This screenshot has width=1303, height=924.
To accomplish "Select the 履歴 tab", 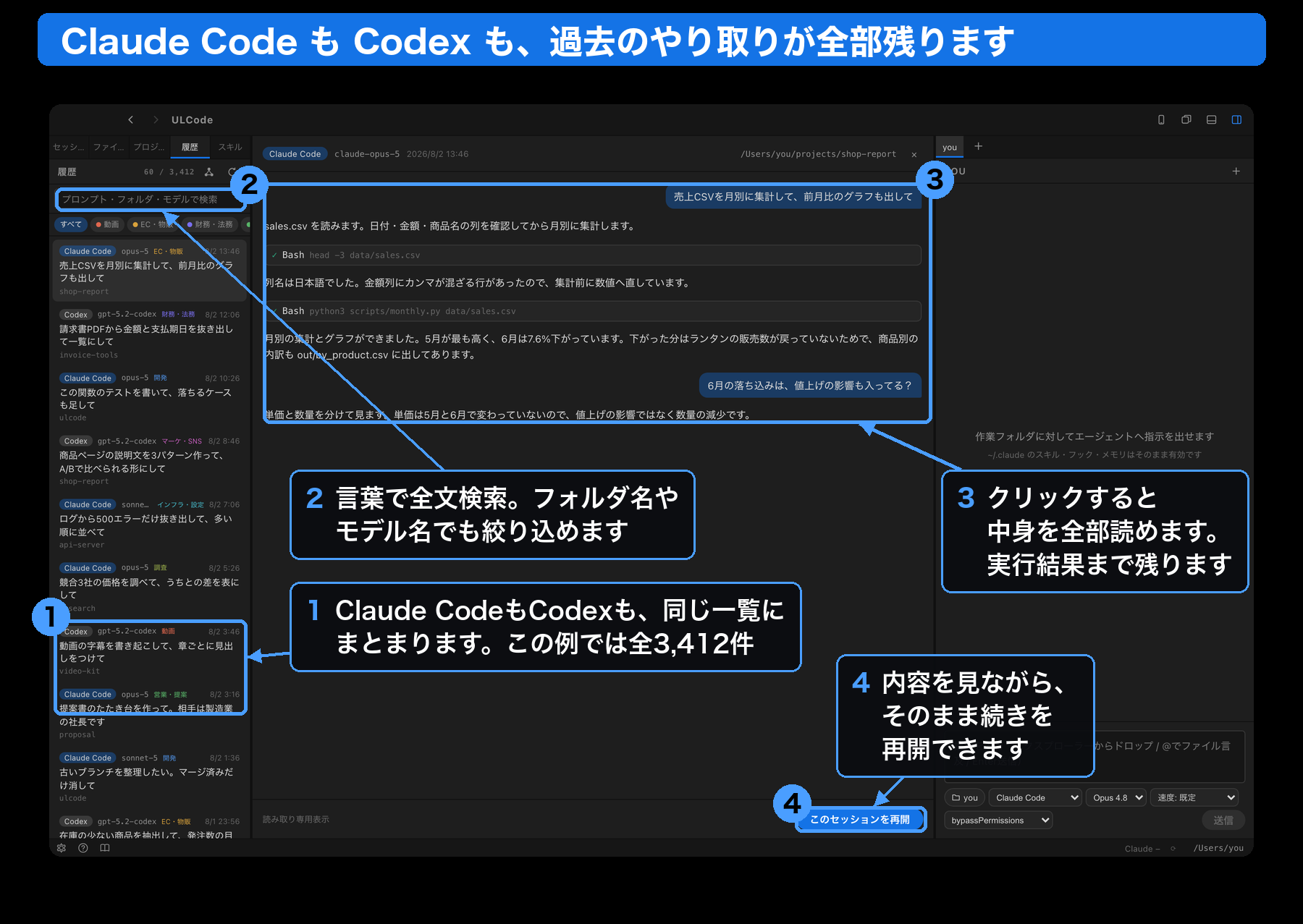I will pos(190,147).
